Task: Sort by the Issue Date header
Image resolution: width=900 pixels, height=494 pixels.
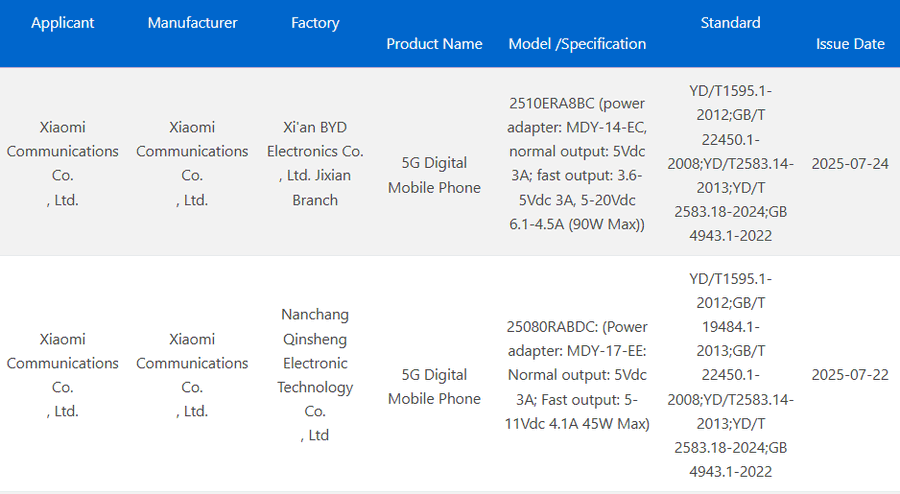Action: [850, 44]
